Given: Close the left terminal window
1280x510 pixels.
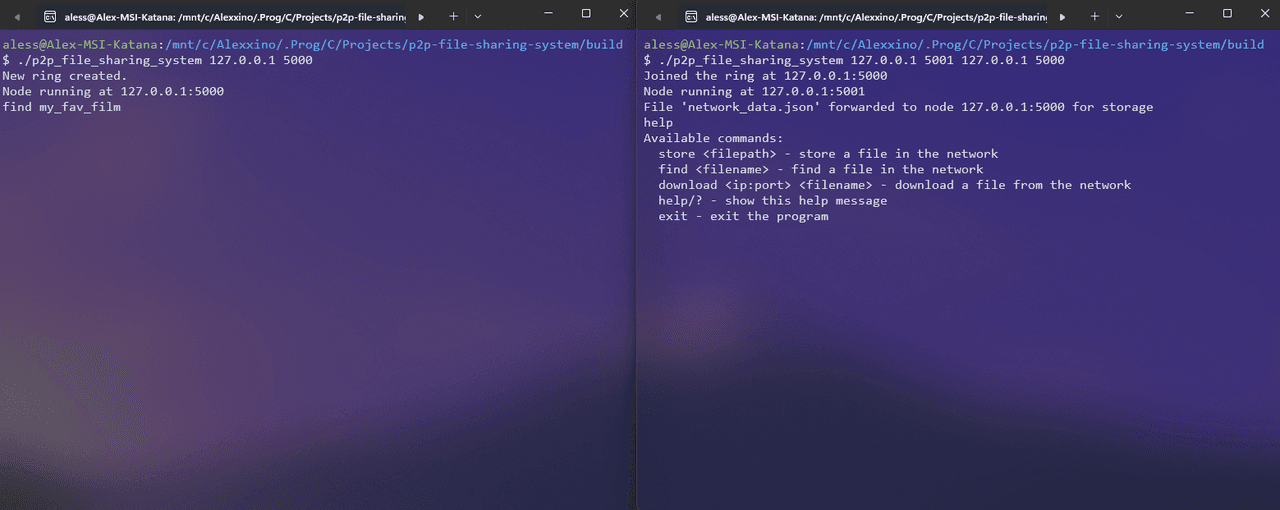Looking at the screenshot, I should pos(623,14).
